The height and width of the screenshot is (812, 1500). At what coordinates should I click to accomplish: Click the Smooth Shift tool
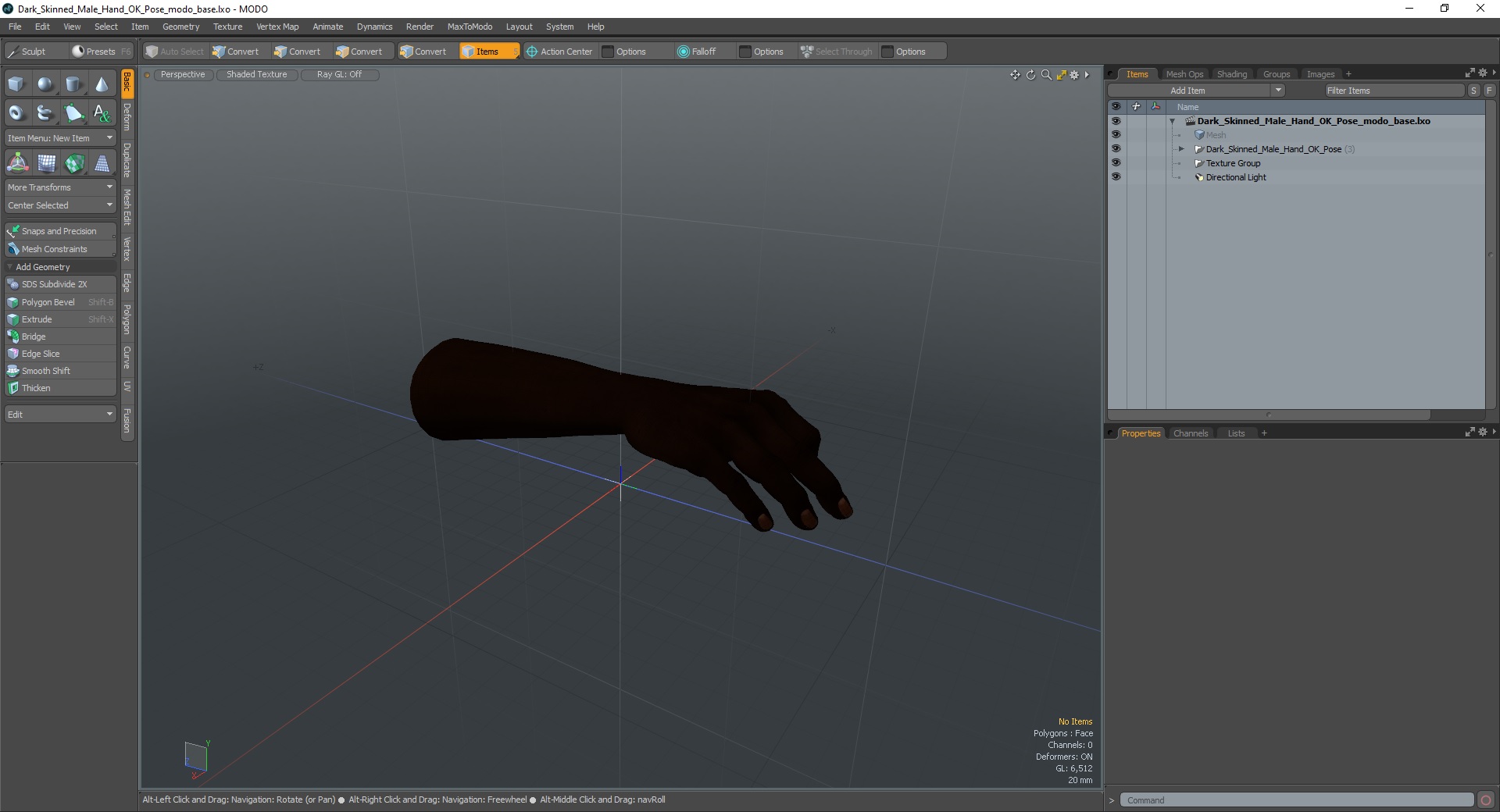pyautogui.click(x=60, y=371)
